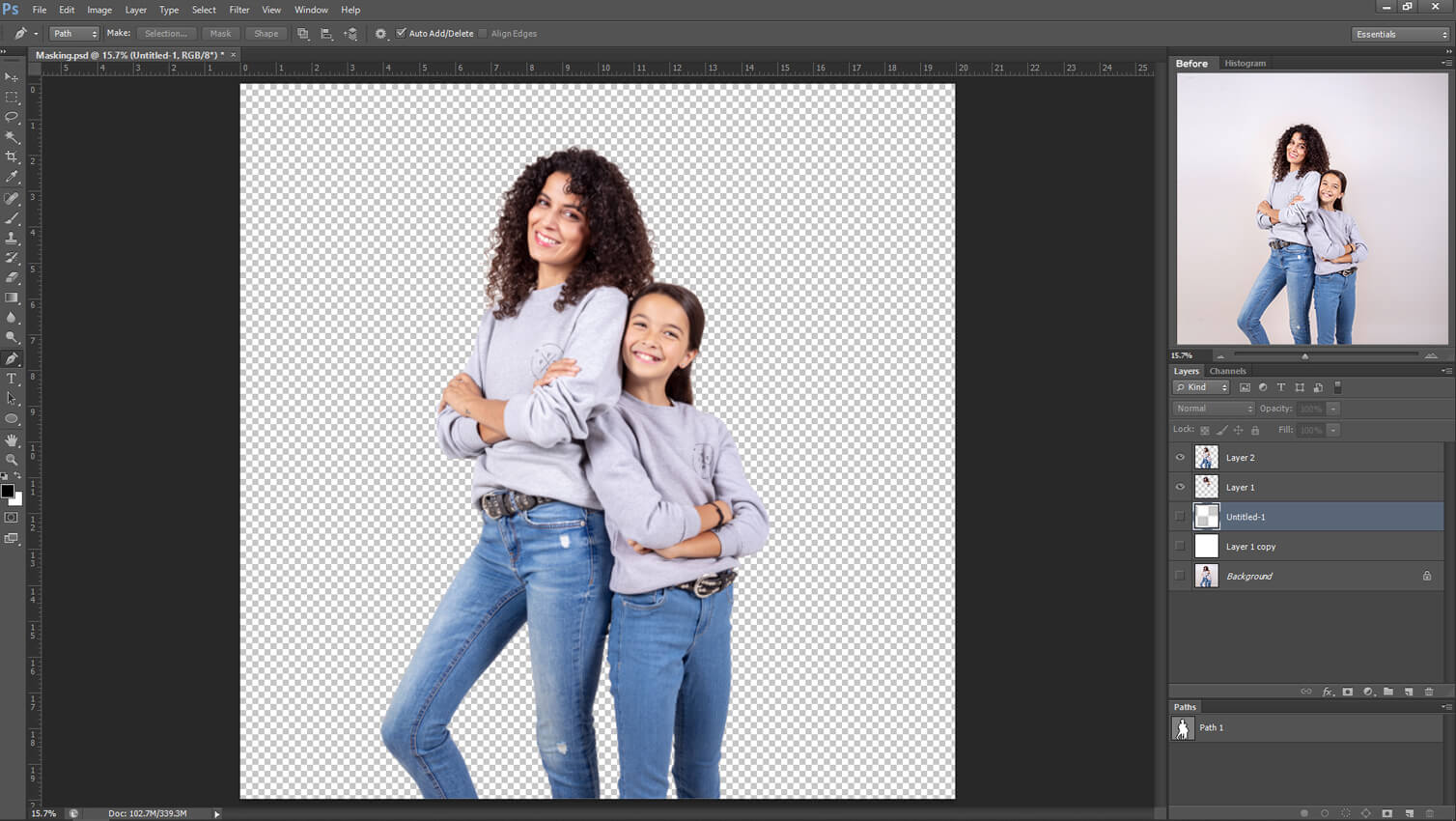
Task: Toggle lock all for layer
Action: coord(1255,430)
